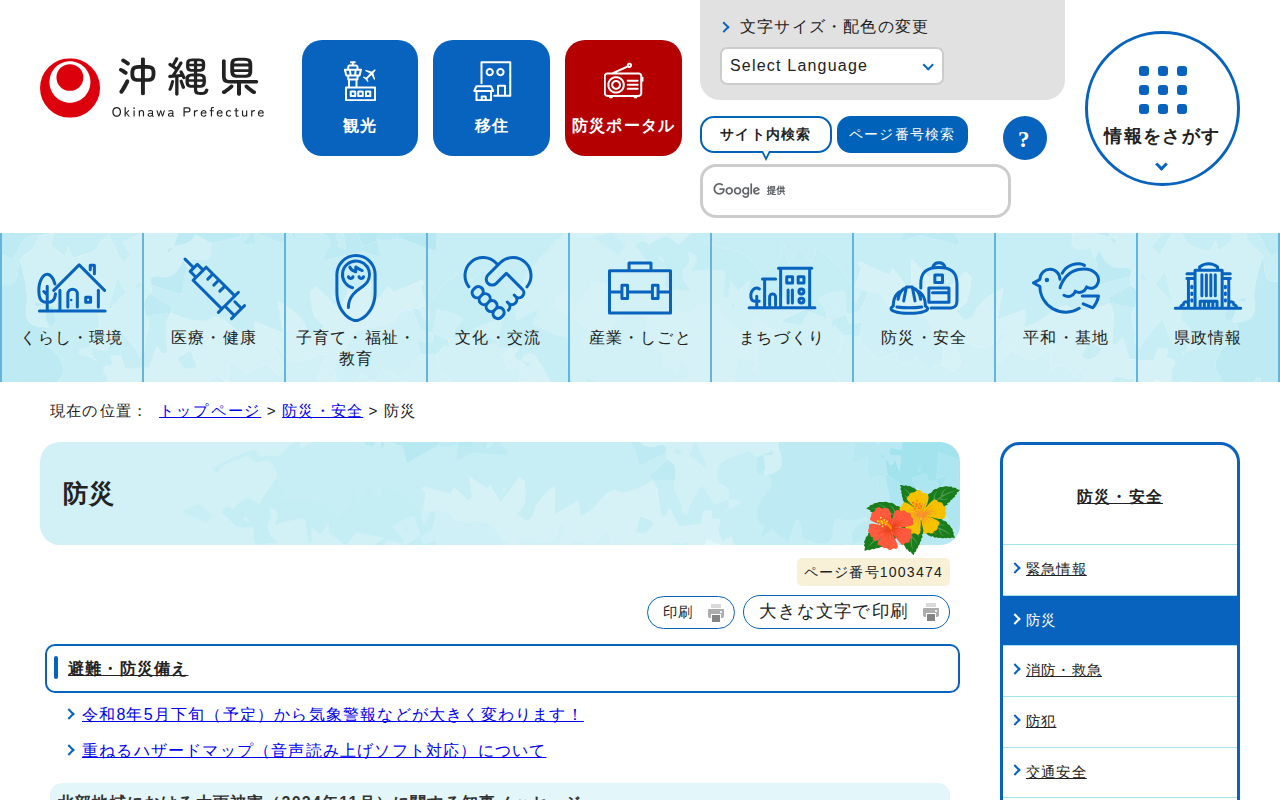1280x800 pixels.
Task: Open the 防災・安全 helmet category
Action: click(x=924, y=308)
